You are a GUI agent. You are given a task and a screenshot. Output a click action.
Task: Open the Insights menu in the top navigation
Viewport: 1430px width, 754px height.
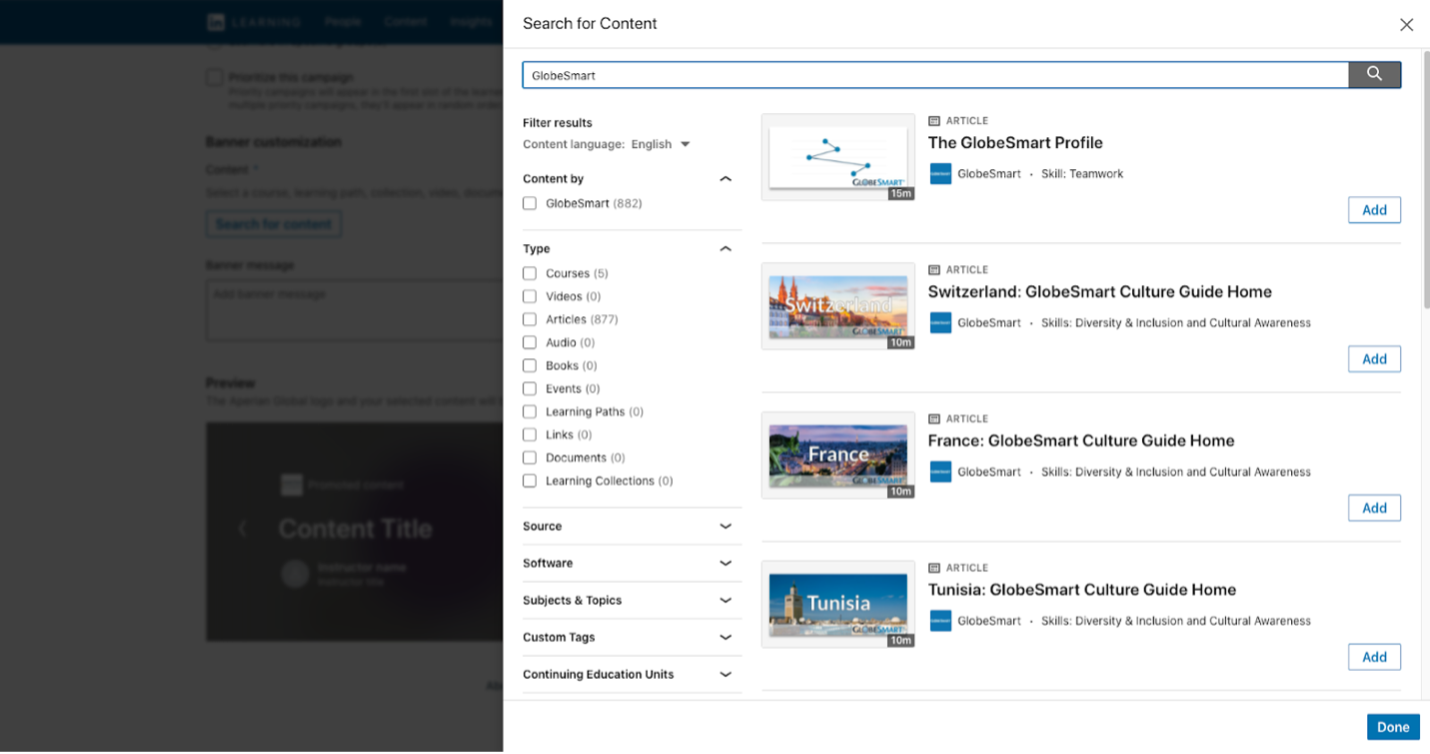pos(470,21)
